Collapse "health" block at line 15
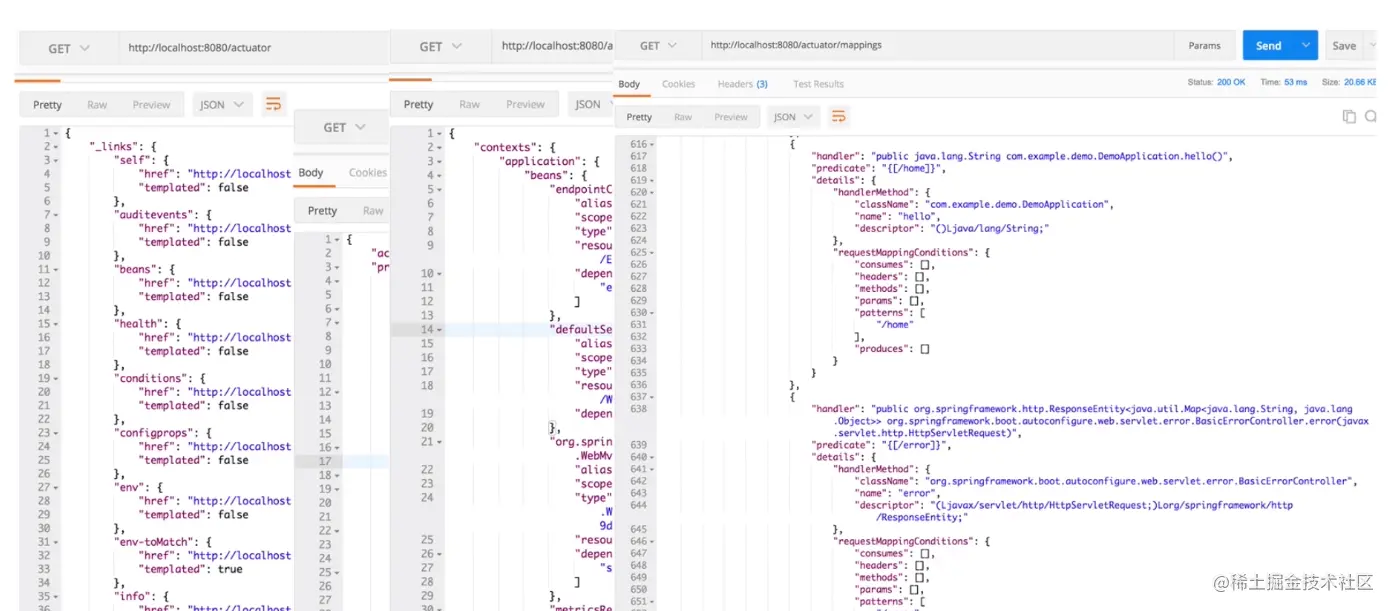1392x611 pixels. pos(58,324)
